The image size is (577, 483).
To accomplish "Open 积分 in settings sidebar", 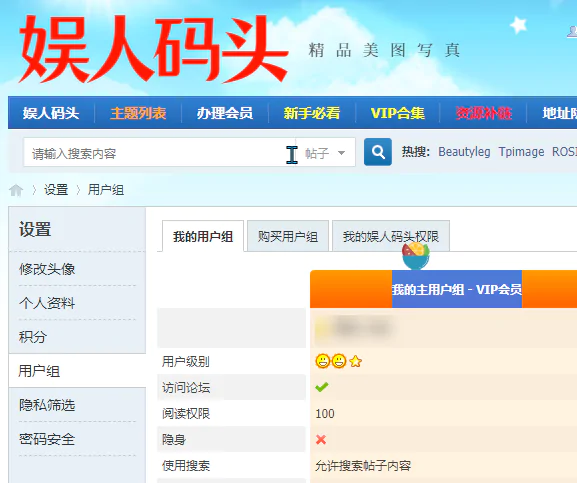I will click(33, 337).
